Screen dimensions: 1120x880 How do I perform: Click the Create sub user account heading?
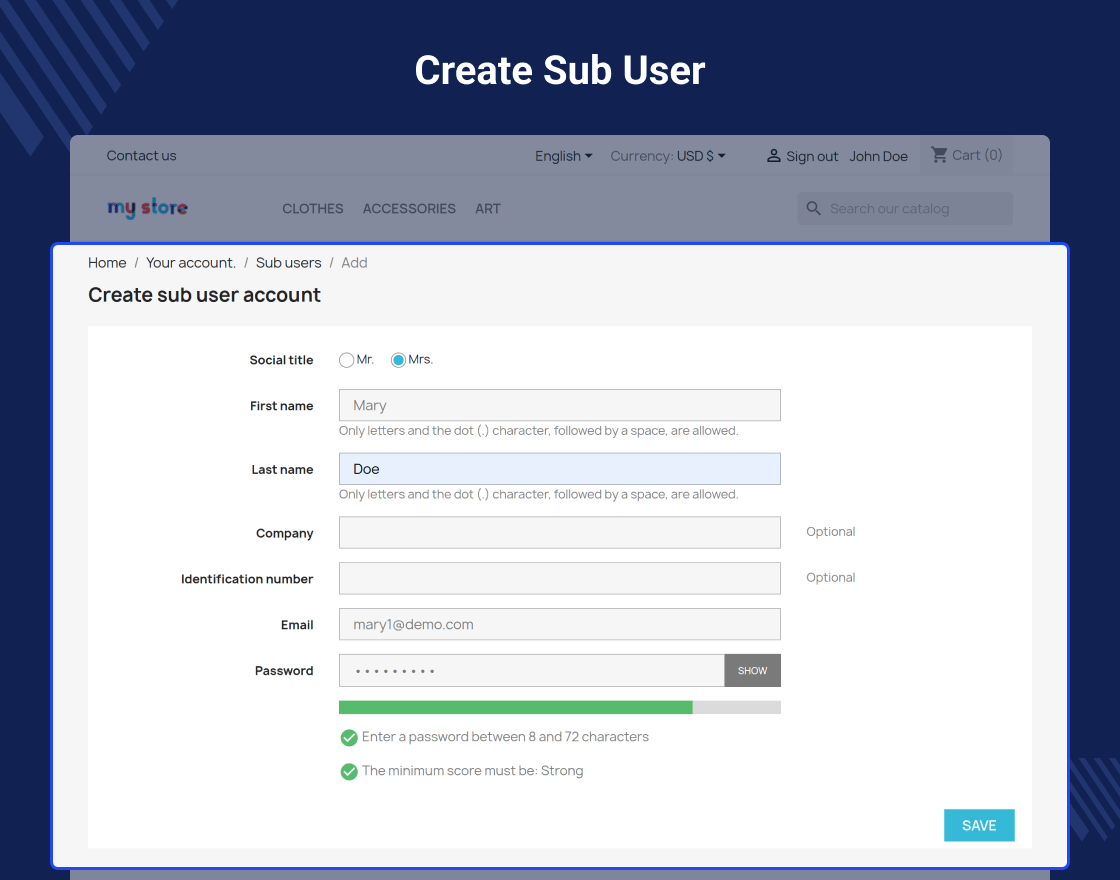click(204, 295)
